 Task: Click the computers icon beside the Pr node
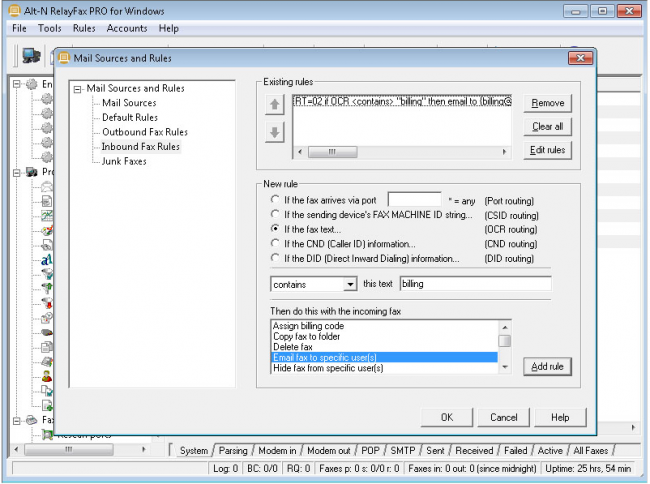tap(32, 172)
